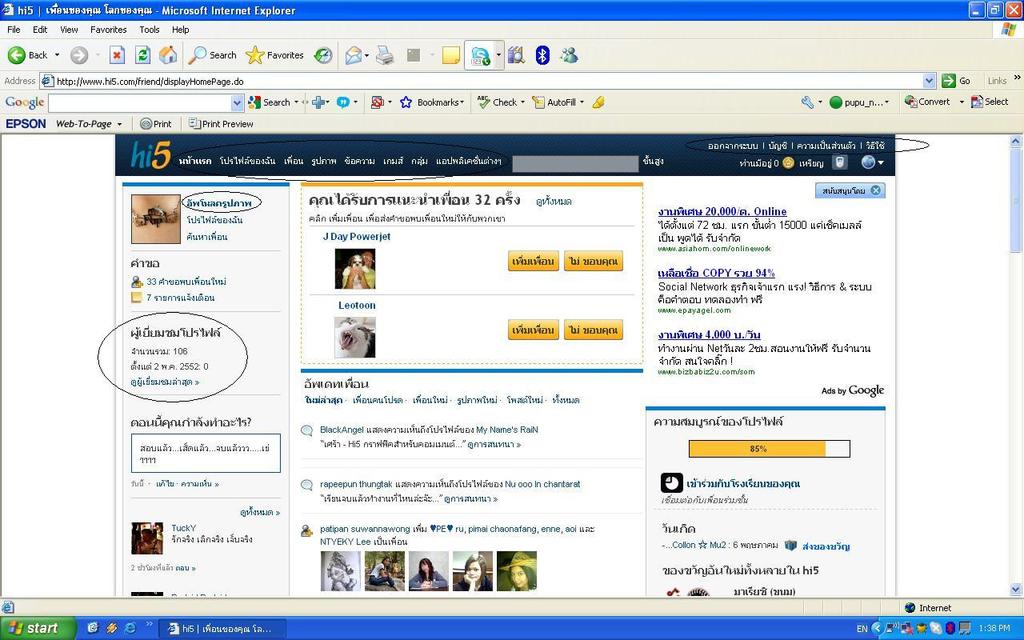Click Convert button in Google toolbar

pyautogui.click(x=927, y=102)
